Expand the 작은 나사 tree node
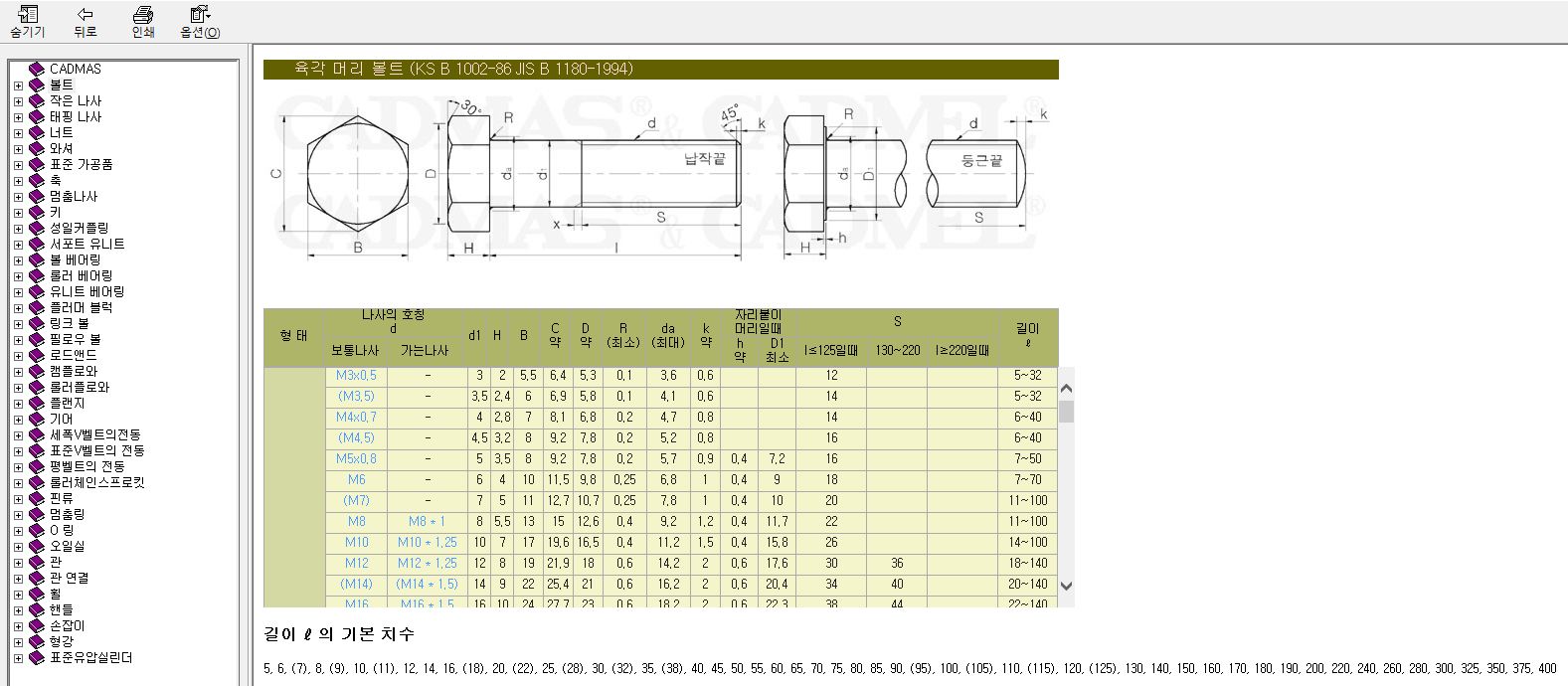Image resolution: width=1568 pixels, height=686 pixels. (x=18, y=101)
